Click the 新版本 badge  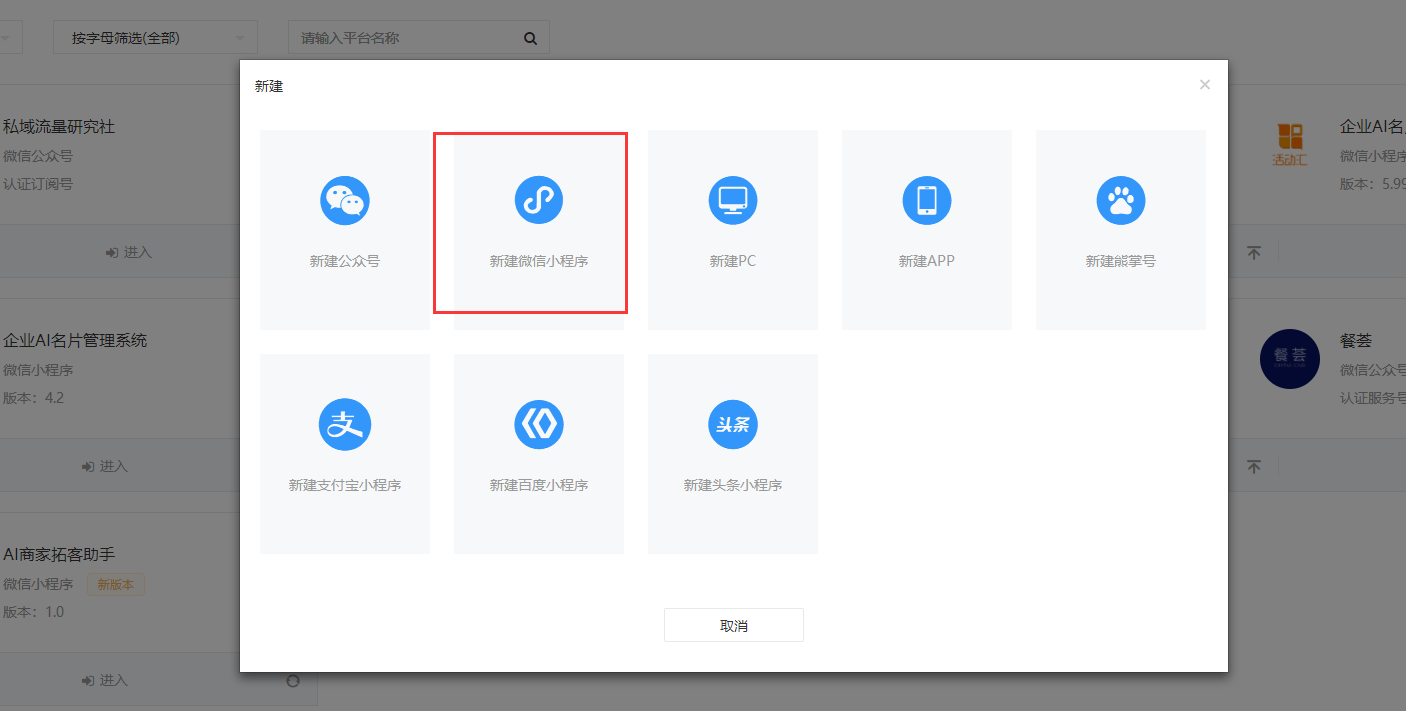[116, 585]
